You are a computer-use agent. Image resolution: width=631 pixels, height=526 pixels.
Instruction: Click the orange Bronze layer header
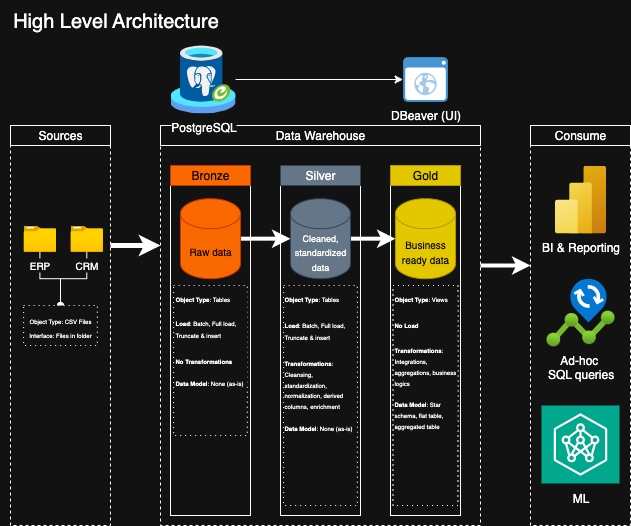(x=210, y=176)
